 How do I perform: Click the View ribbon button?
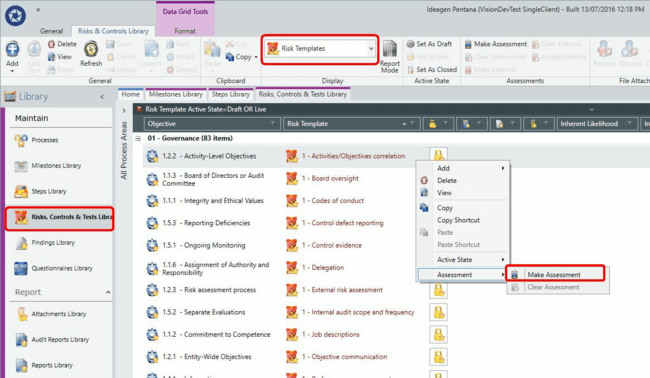coord(60,57)
